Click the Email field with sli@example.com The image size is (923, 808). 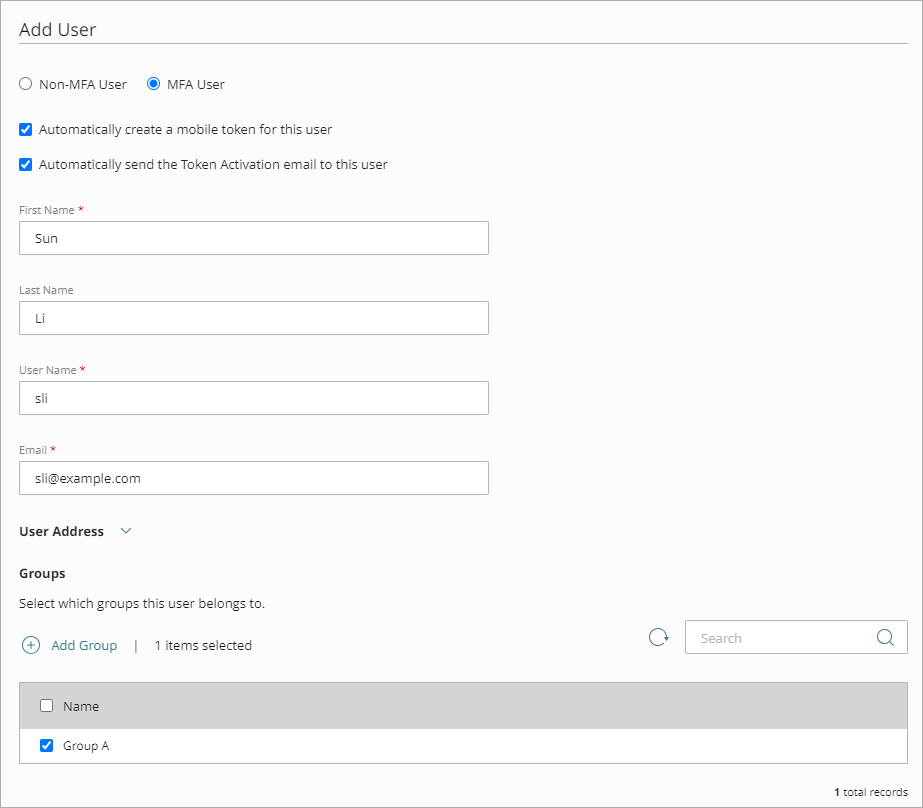pyautogui.click(x=254, y=479)
